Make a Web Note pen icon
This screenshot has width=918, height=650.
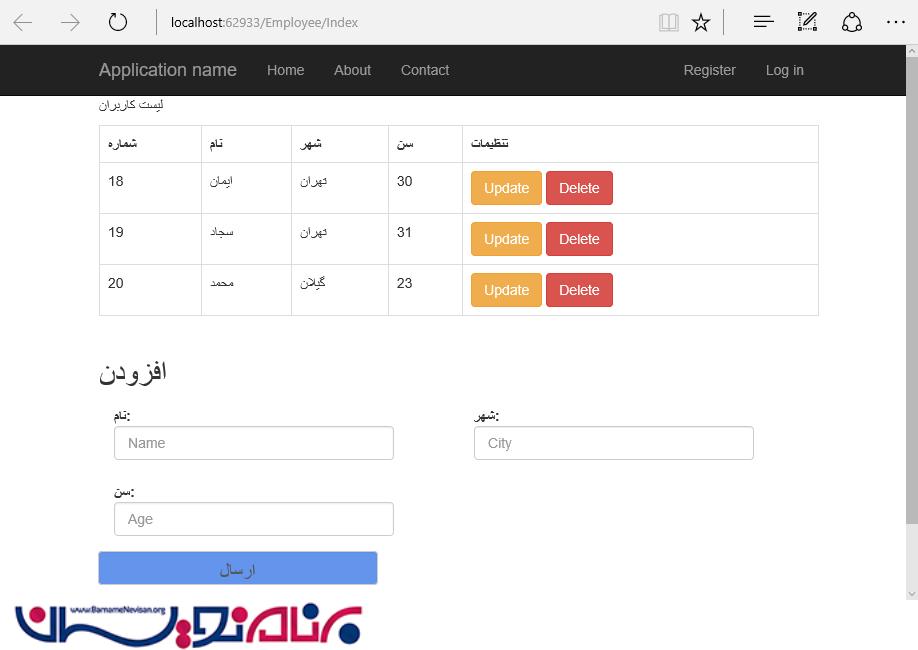pyautogui.click(x=807, y=22)
